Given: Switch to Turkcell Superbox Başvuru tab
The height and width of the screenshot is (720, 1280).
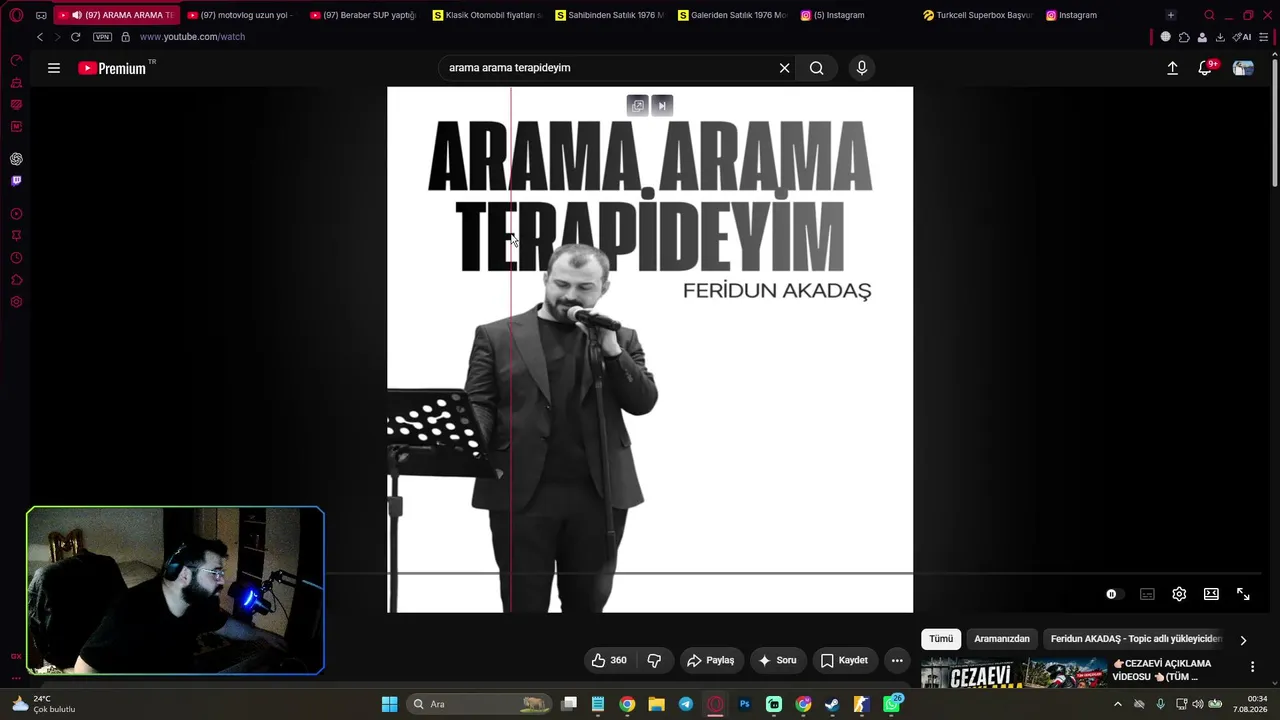Looking at the screenshot, I should pos(978,15).
